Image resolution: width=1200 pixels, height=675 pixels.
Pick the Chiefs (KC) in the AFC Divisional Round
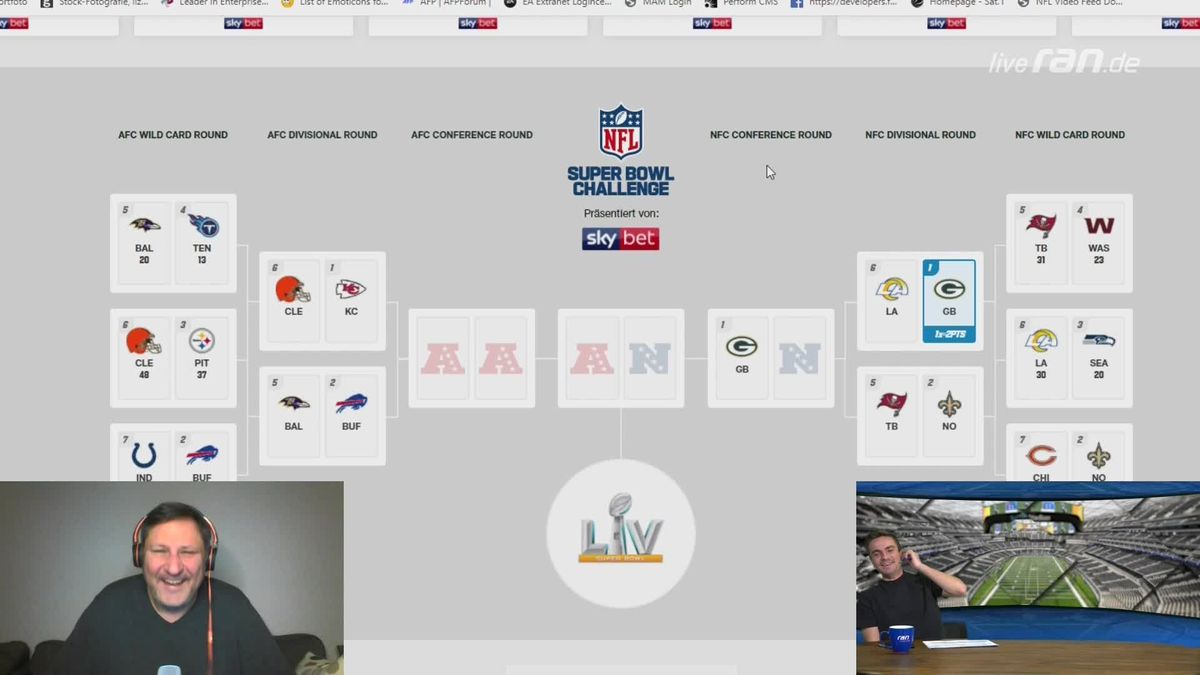351,301
